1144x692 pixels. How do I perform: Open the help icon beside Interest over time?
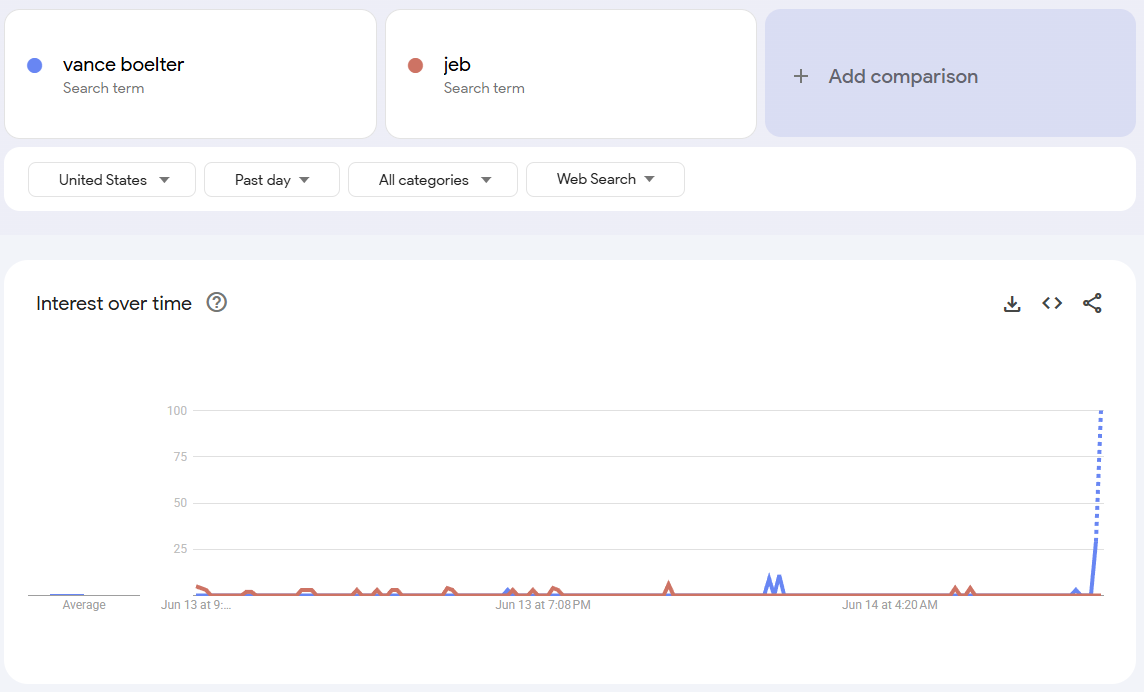[x=217, y=302]
